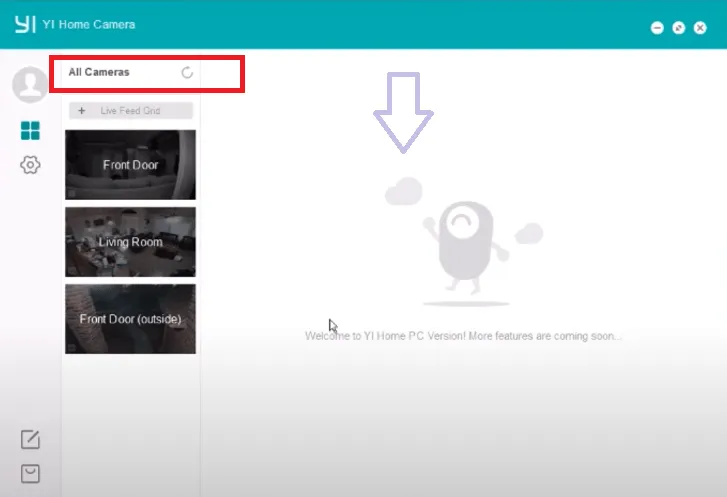Open the Front Door (outside) camera thumbnail
Viewport: 727px width, 497px height.
click(130, 319)
